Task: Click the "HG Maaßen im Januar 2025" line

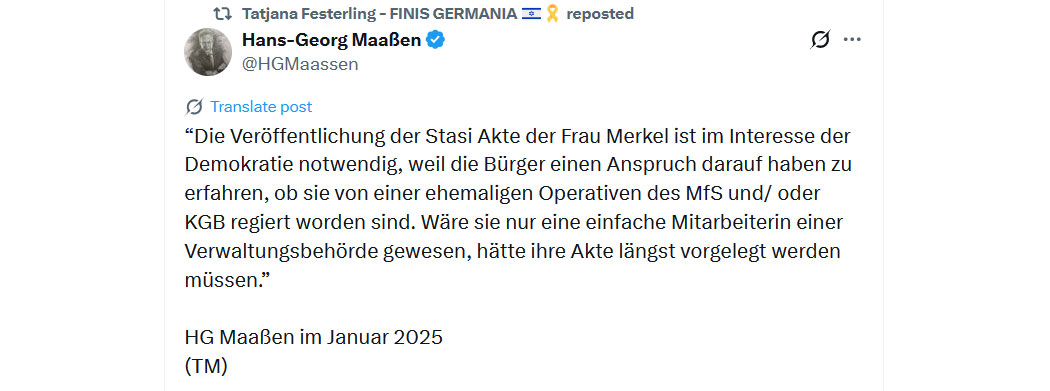Action: point(313,337)
